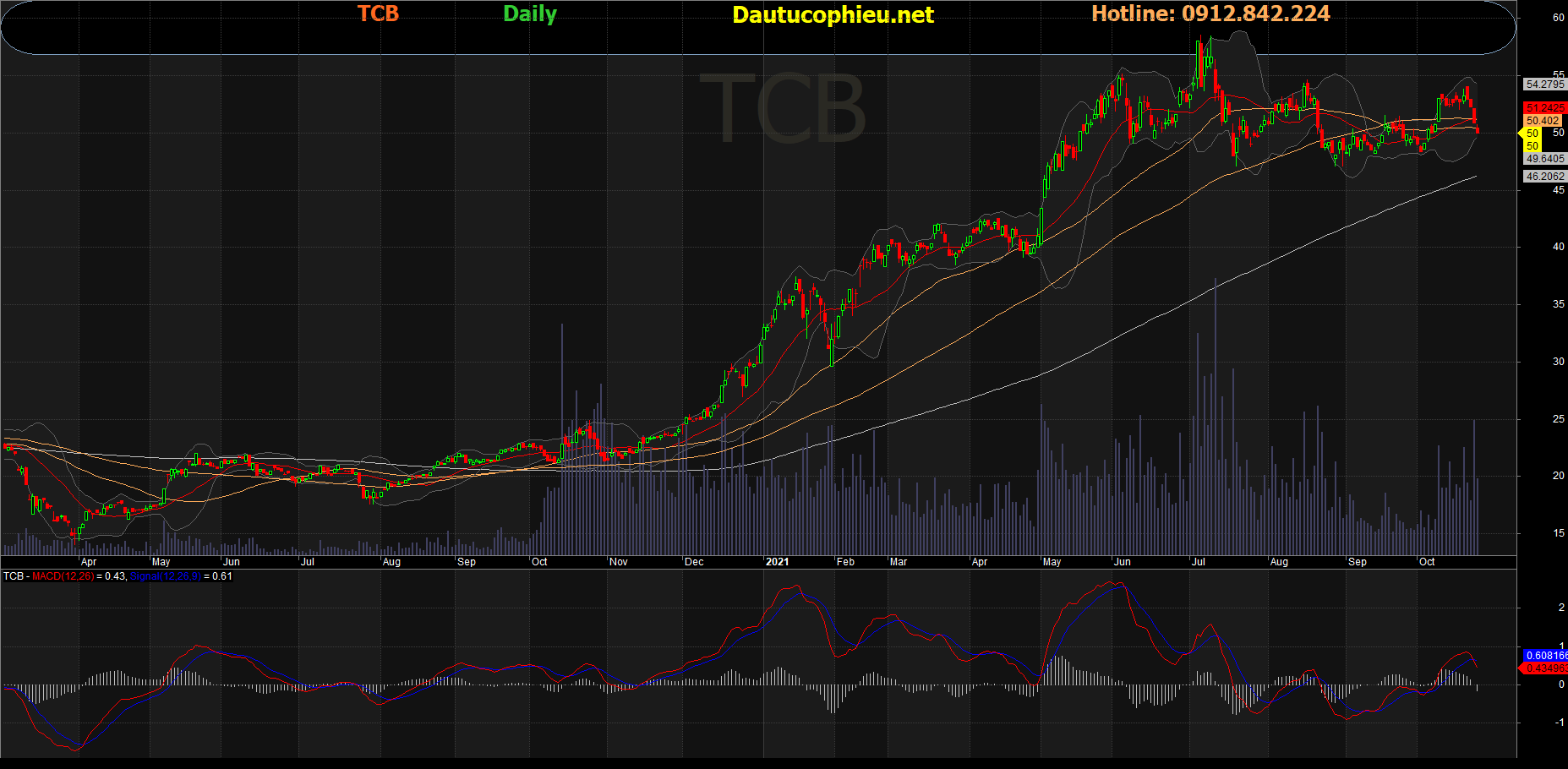Click the 49.6405 price tag

coord(1544,159)
